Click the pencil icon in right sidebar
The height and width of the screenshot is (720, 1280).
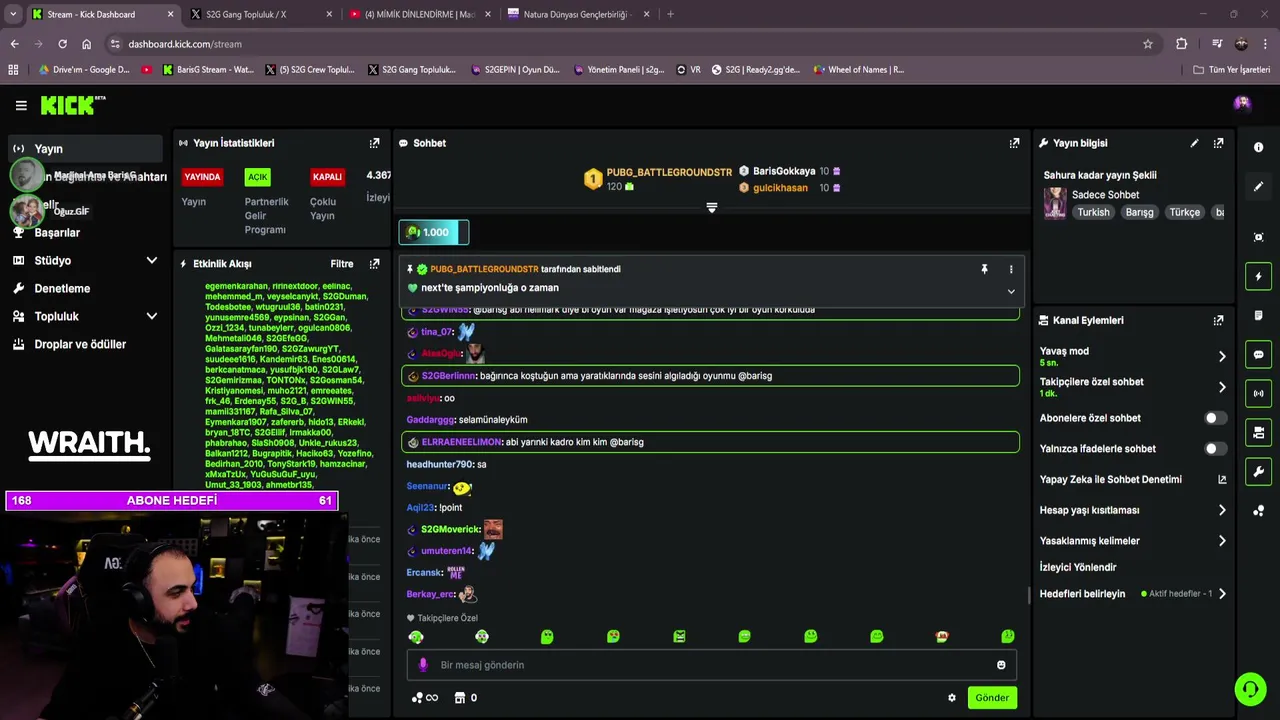[1258, 187]
